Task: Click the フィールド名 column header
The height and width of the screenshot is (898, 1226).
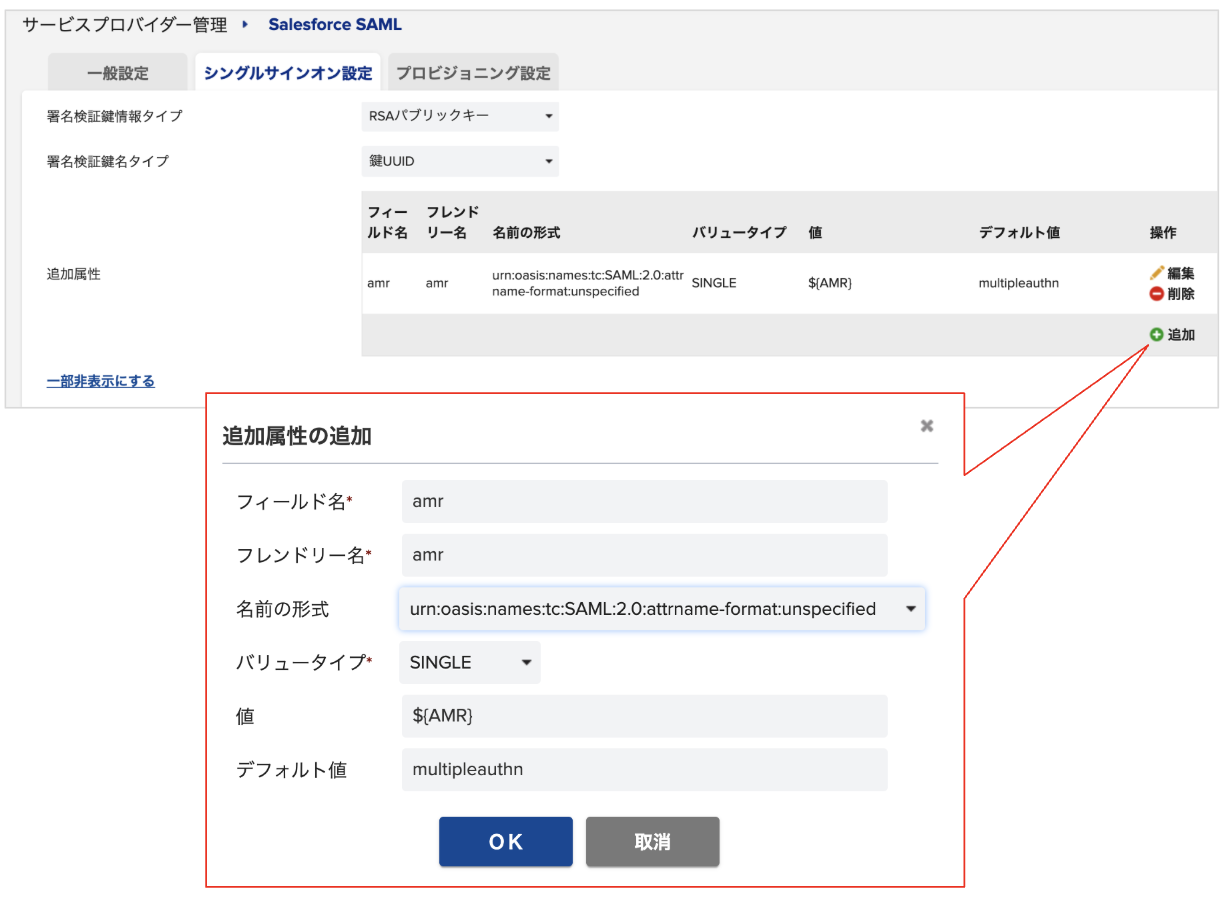Action: click(388, 222)
